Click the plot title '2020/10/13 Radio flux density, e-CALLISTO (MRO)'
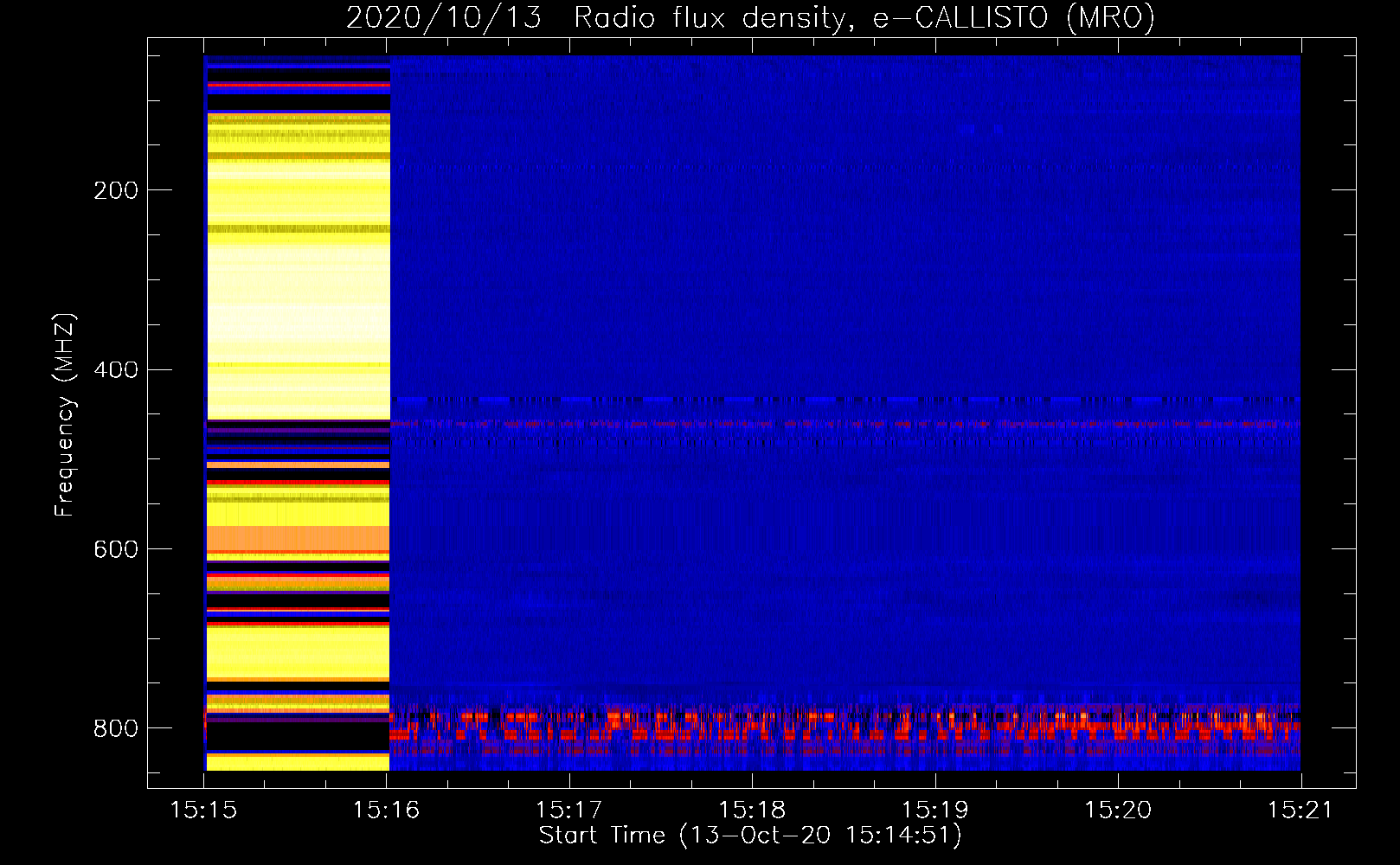The image size is (1400, 865). pyautogui.click(x=750, y=17)
